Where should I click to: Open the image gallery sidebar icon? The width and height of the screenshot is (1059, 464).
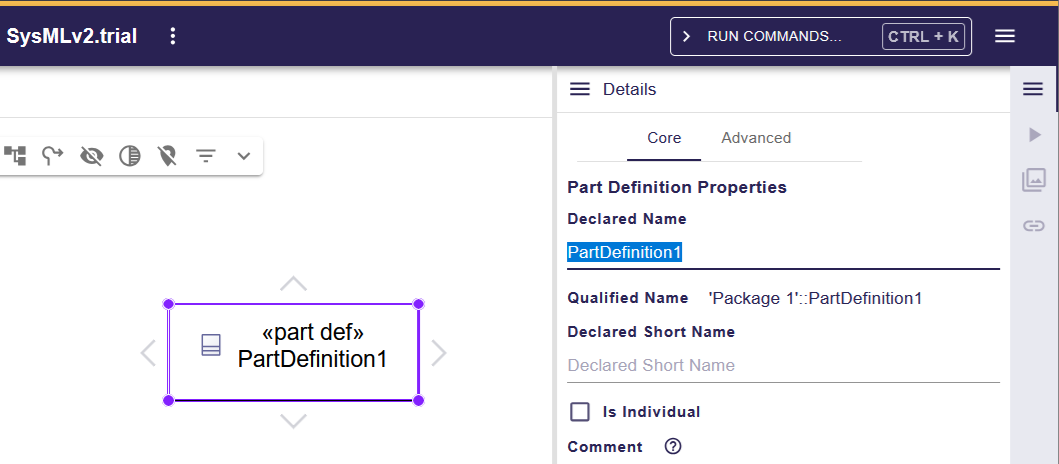pyautogui.click(x=1033, y=180)
